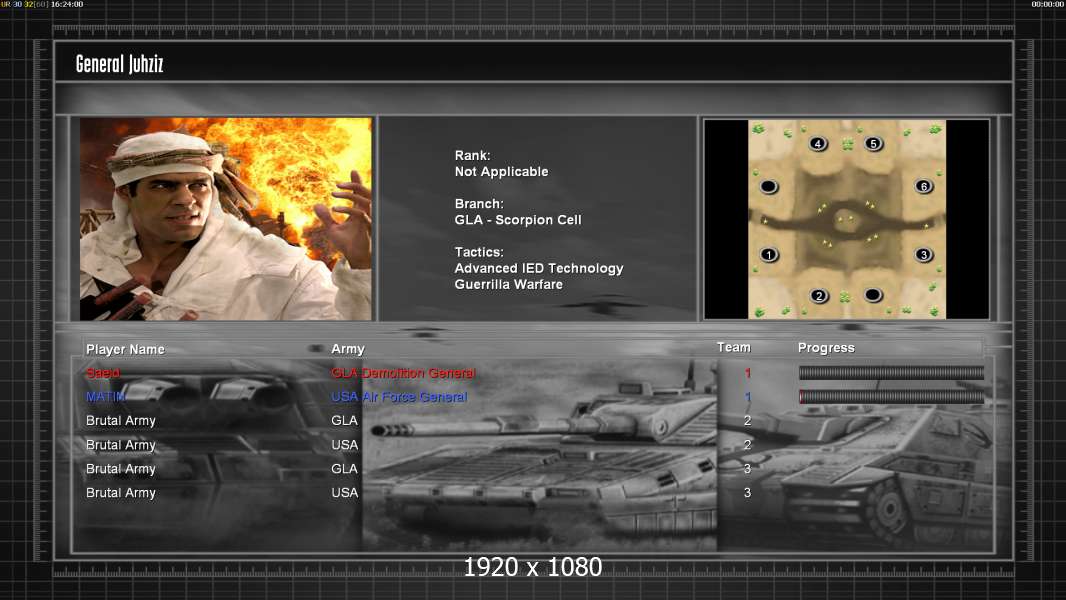
Task: Click MATIN's loading progress bar
Action: (891, 397)
